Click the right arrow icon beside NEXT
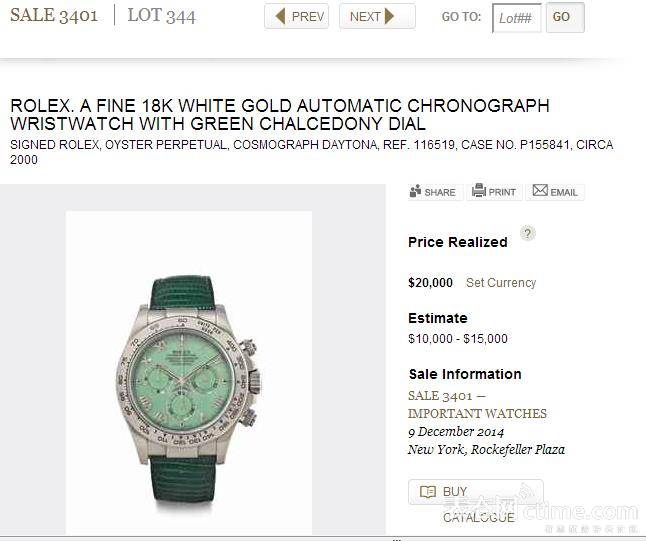The image size is (646, 541). pos(389,16)
